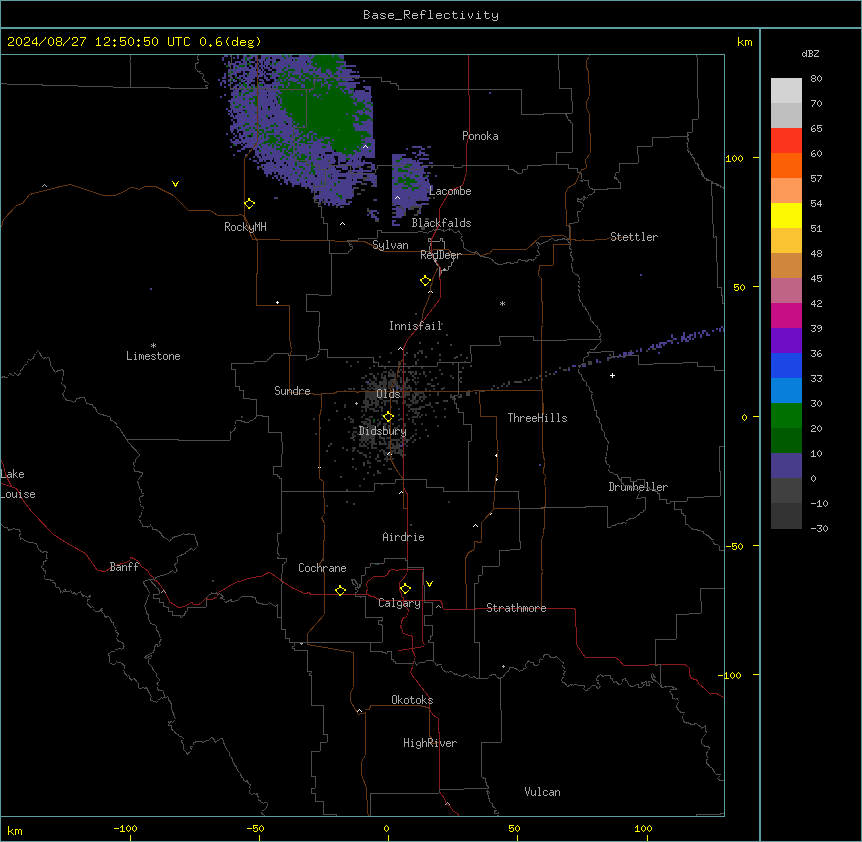Select the 54–51 dBZ bright yellow swatch
862x842 pixels.
(x=786, y=215)
